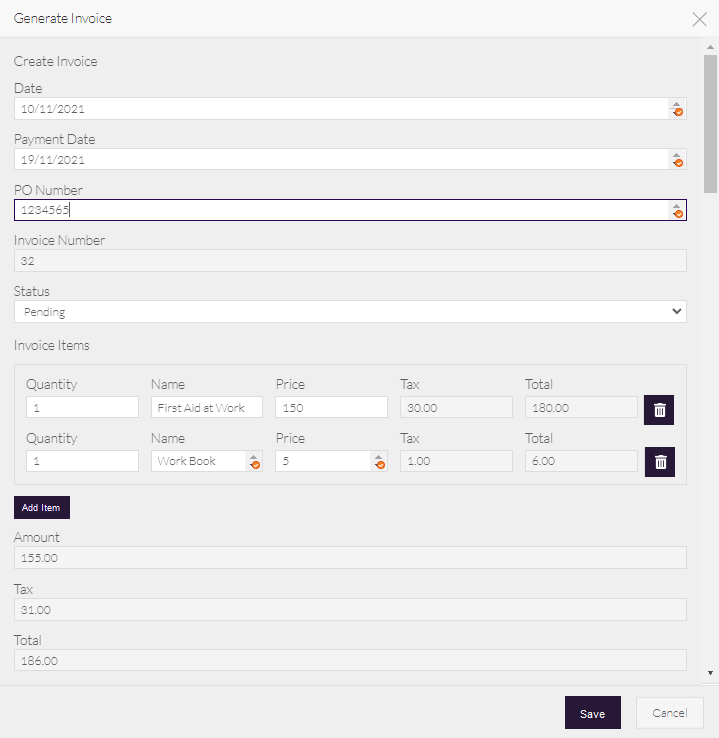This screenshot has width=719, height=738.
Task: Click the orange icon in Work Book name field
Action: (x=255, y=465)
